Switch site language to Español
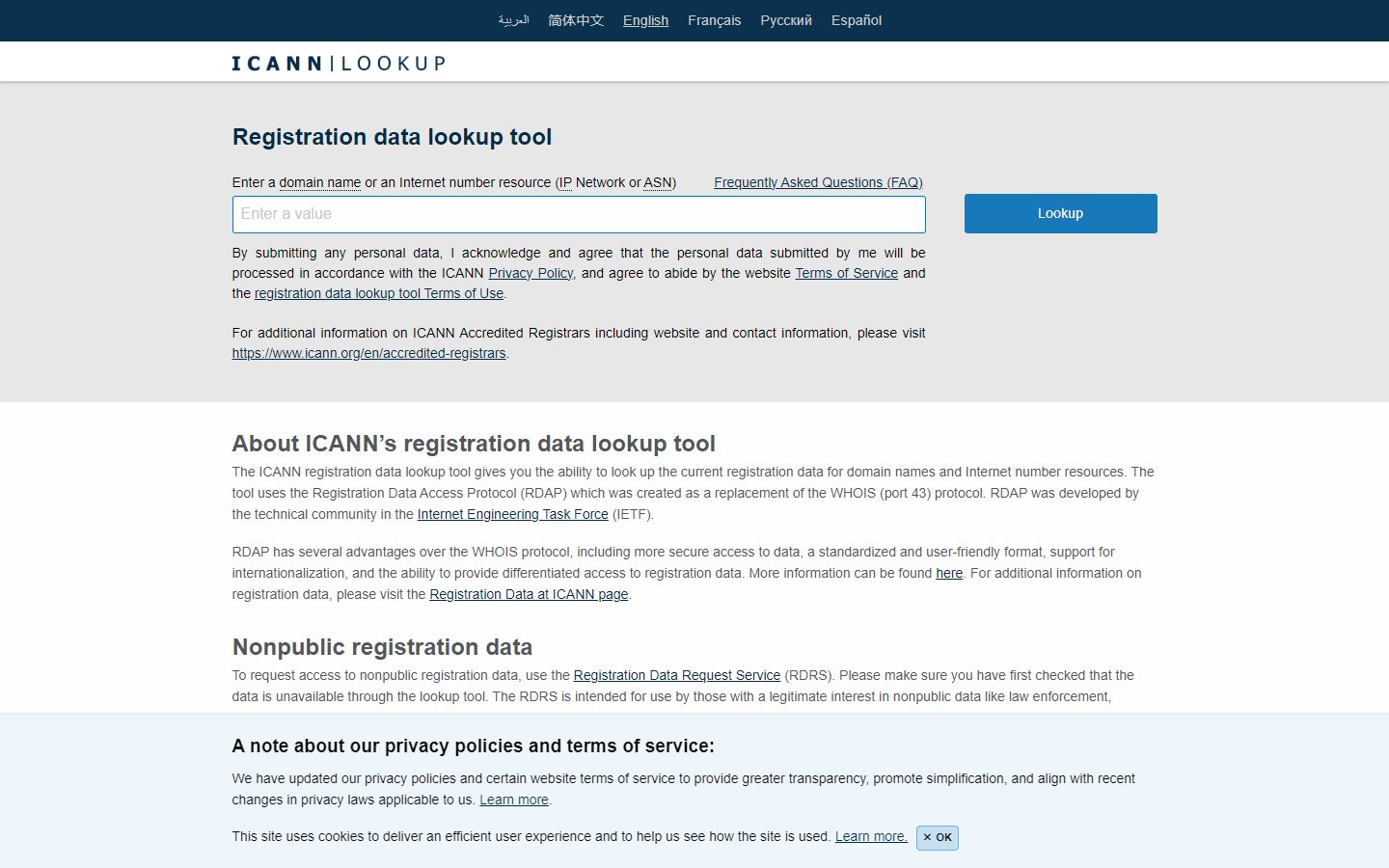Viewport: 1389px width, 868px height. [x=856, y=20]
